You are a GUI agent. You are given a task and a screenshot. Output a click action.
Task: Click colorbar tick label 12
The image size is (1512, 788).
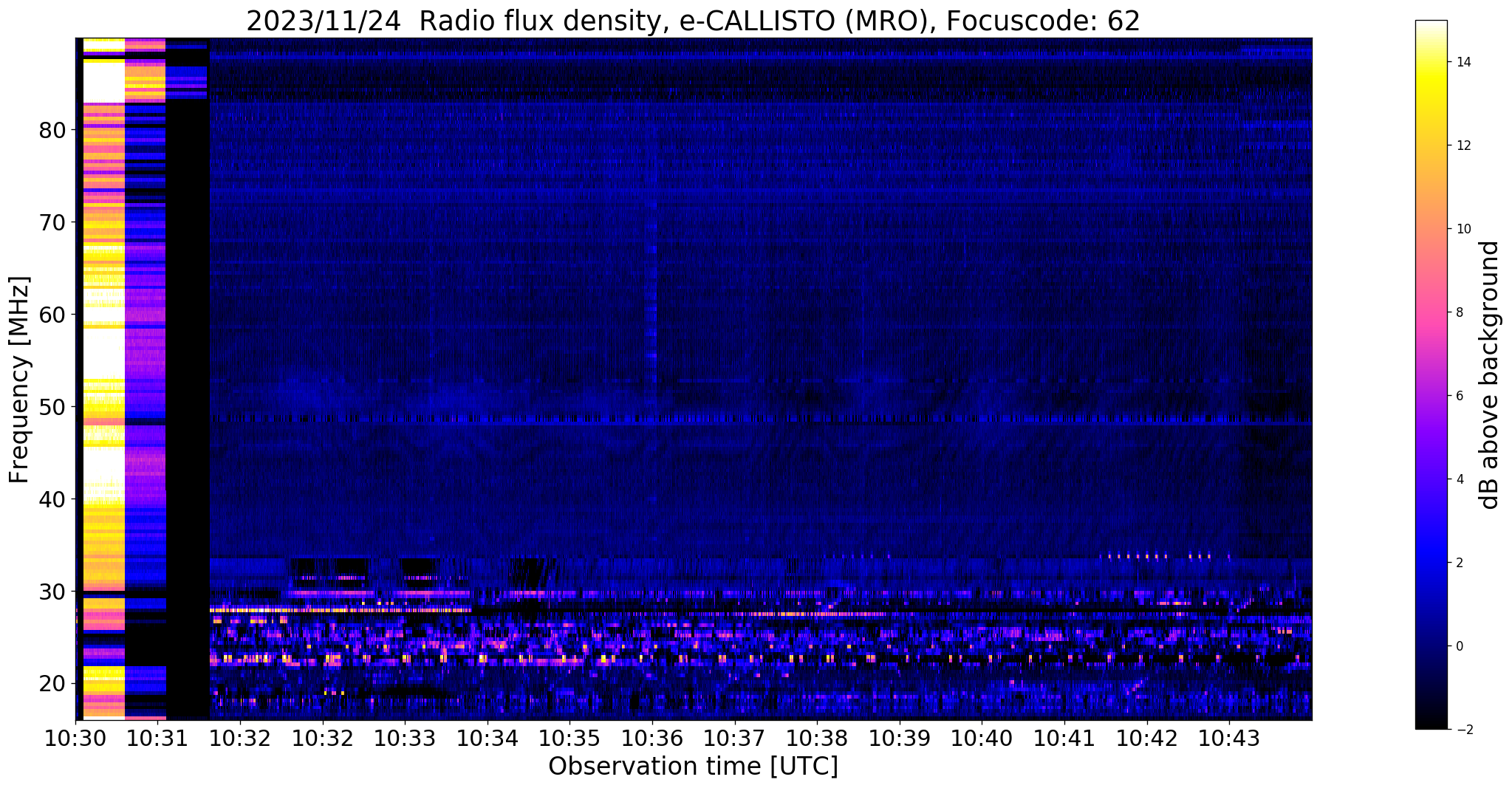pos(1462,145)
